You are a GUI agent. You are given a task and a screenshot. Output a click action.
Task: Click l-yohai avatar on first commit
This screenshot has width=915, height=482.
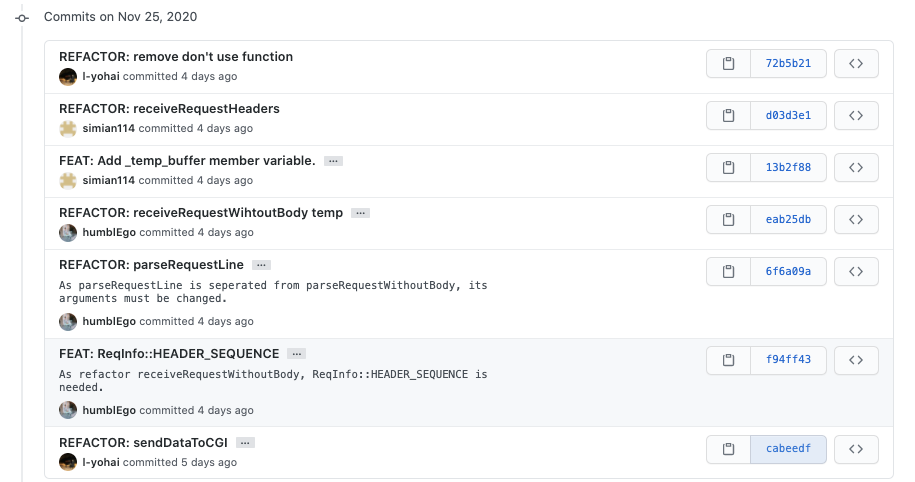pos(68,77)
